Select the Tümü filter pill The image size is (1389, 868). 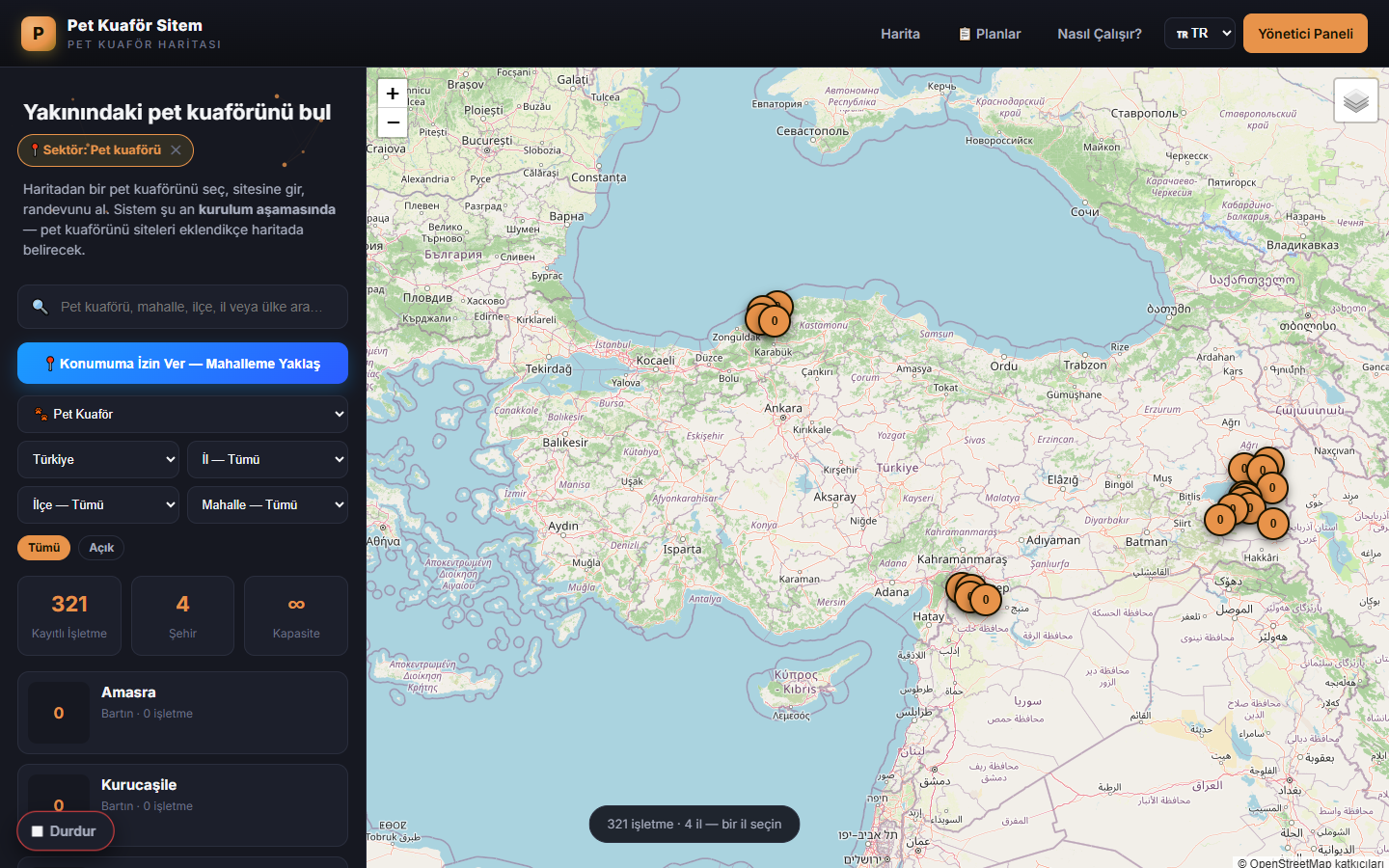click(x=43, y=548)
